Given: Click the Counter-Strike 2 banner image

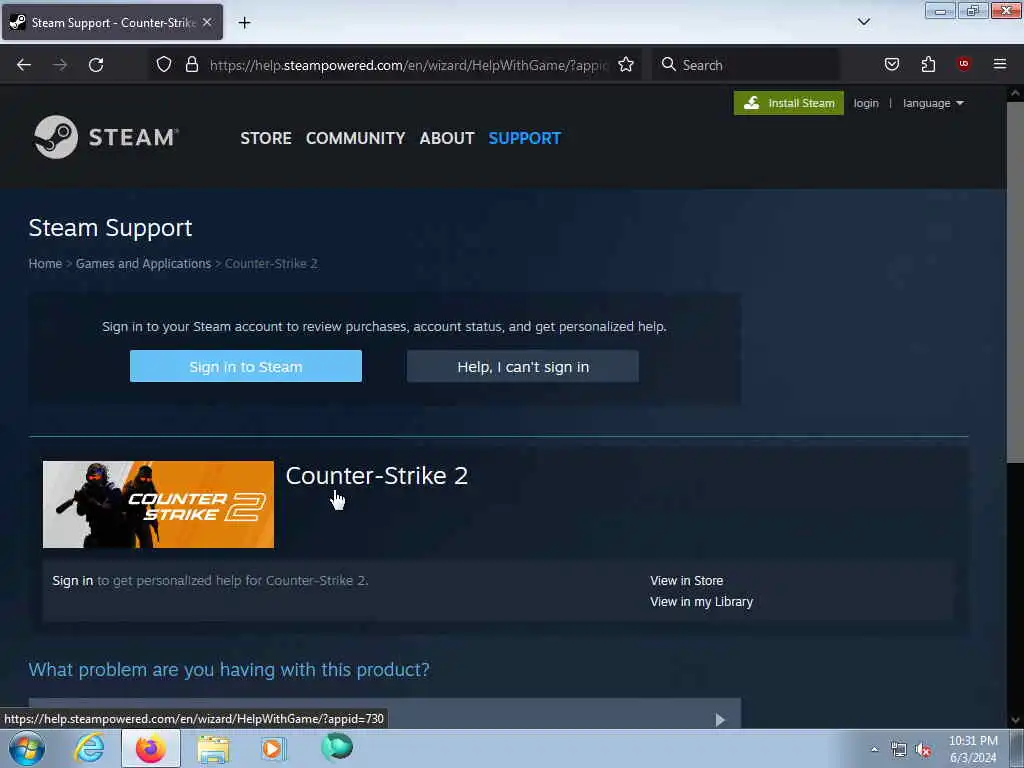Looking at the screenshot, I should pyautogui.click(x=158, y=504).
